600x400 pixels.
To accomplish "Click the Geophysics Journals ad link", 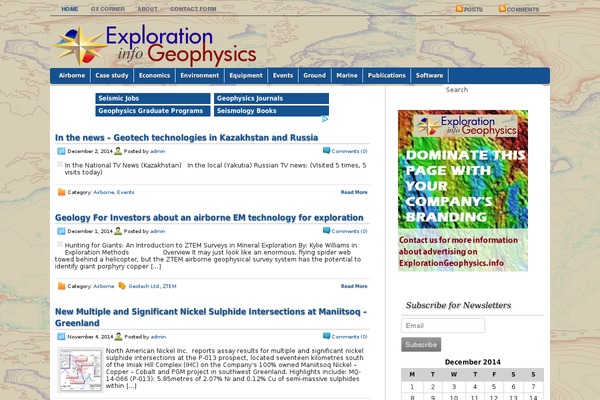I will [x=271, y=98].
